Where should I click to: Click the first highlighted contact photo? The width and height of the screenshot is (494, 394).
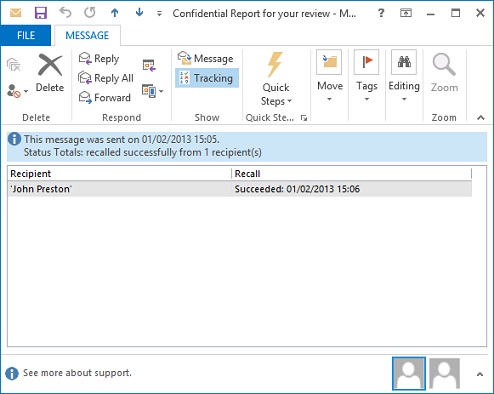point(409,373)
